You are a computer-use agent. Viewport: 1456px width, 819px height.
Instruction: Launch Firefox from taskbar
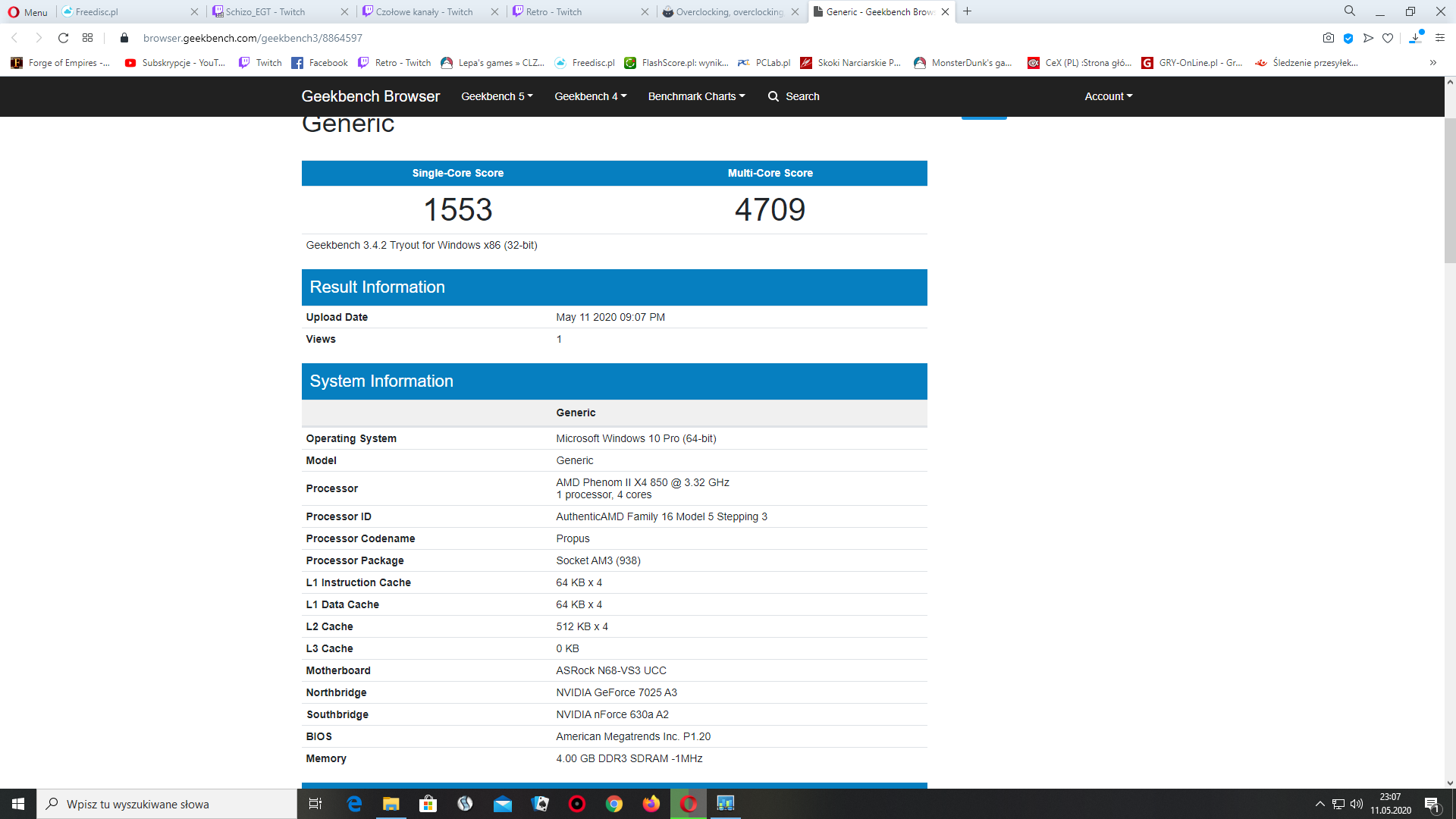651,804
